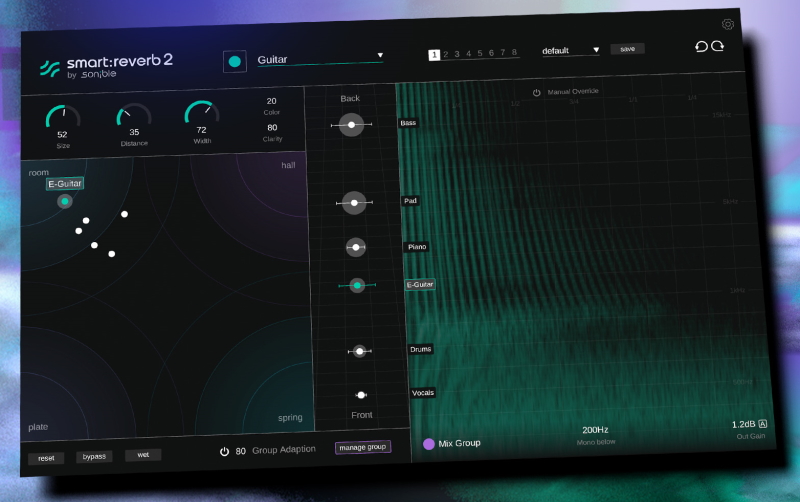
Task: Select state slot 3
Action: coord(457,54)
